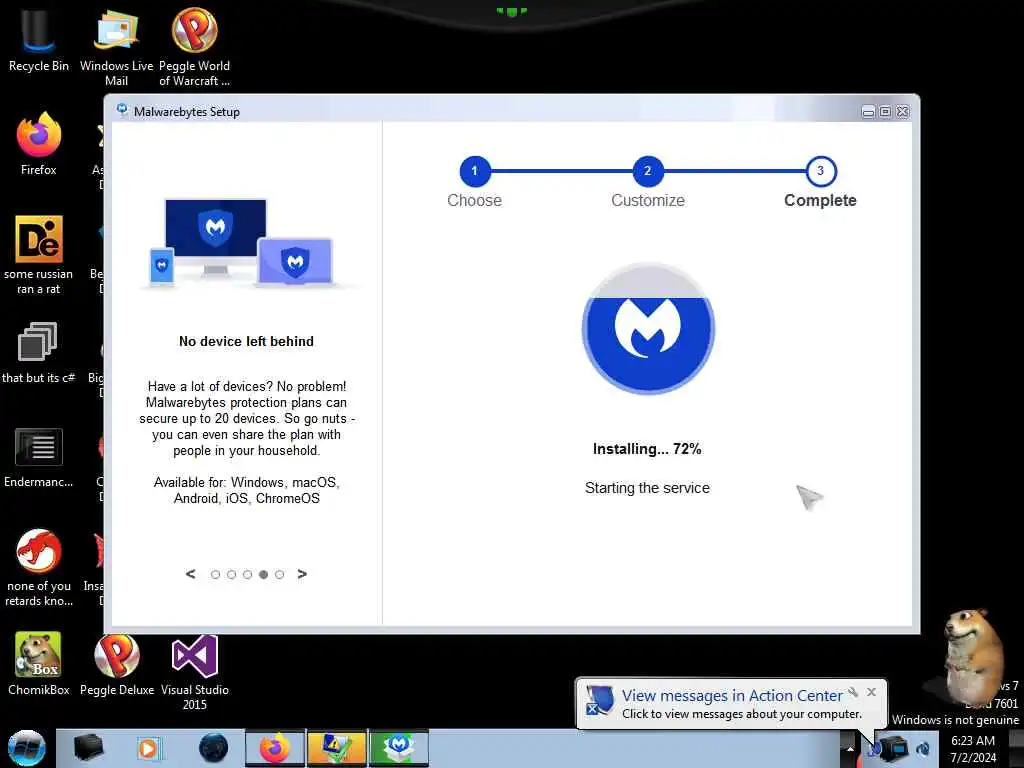
Task: Click step 3 Complete indicator
Action: [820, 171]
